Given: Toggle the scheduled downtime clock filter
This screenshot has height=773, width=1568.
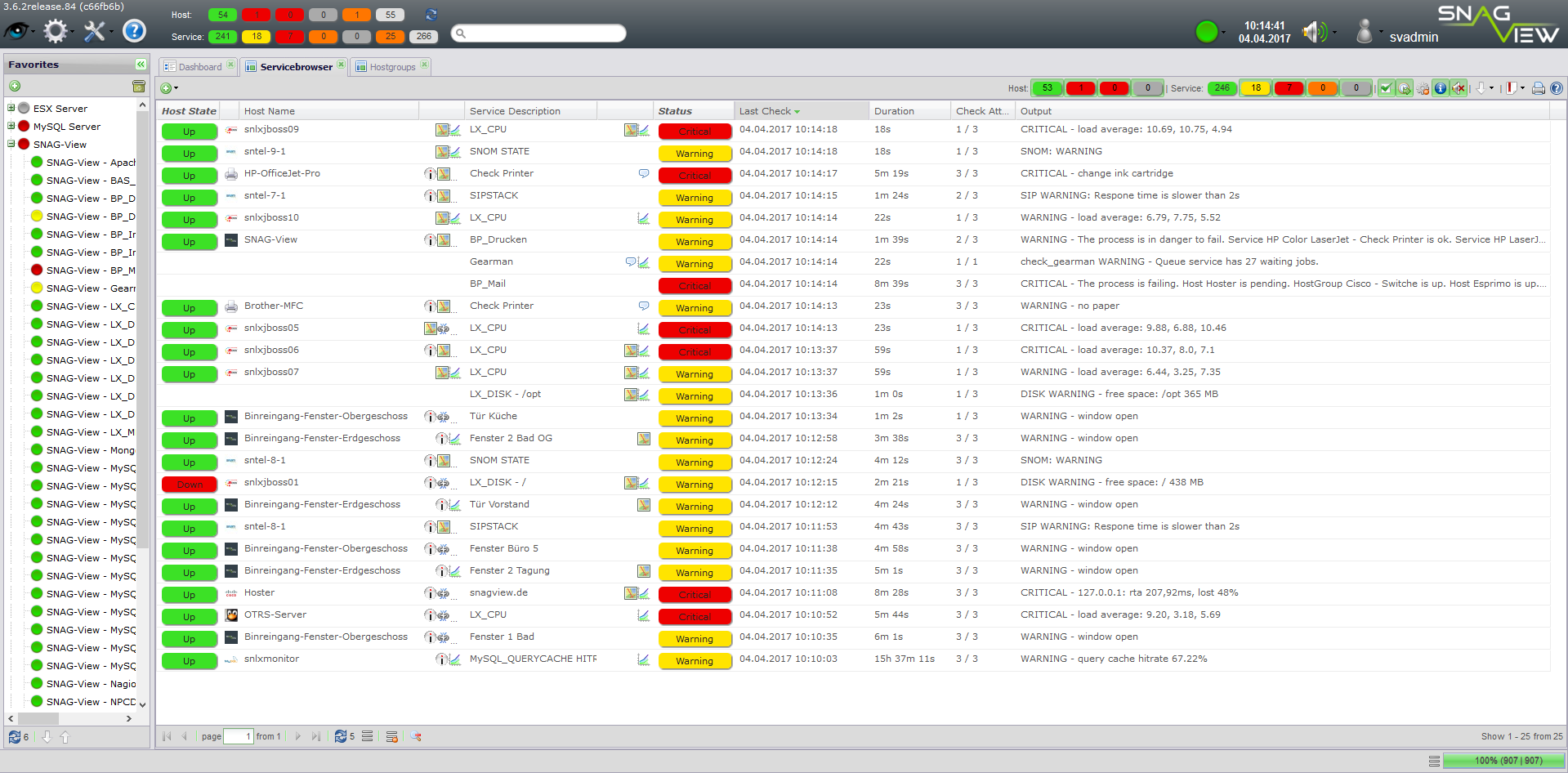Looking at the screenshot, I should tap(1404, 88).
